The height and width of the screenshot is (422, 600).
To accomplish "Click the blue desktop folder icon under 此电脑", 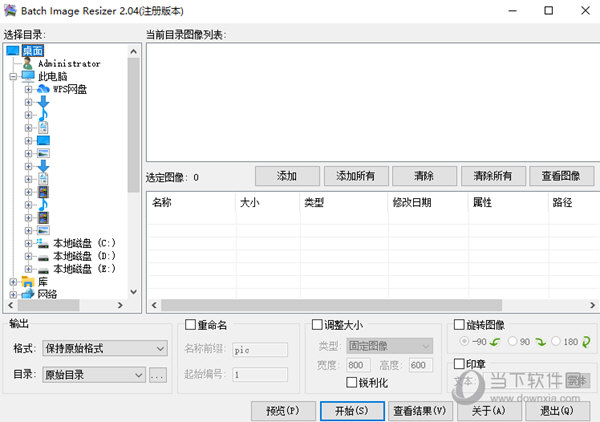I will coord(43,140).
